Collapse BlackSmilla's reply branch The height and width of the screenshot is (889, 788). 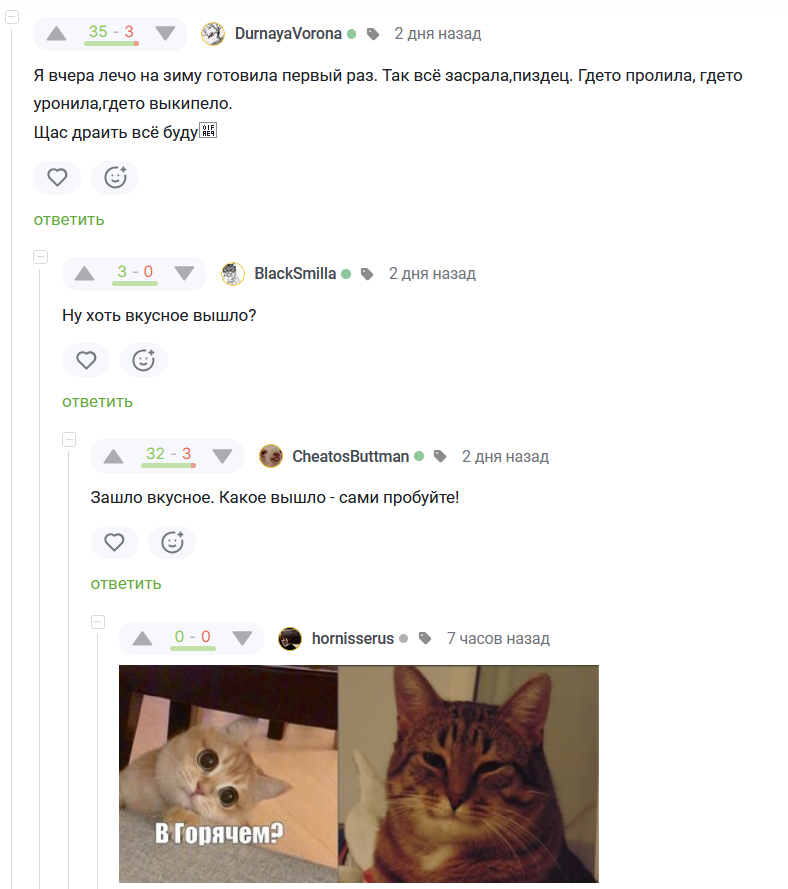[x=41, y=257]
